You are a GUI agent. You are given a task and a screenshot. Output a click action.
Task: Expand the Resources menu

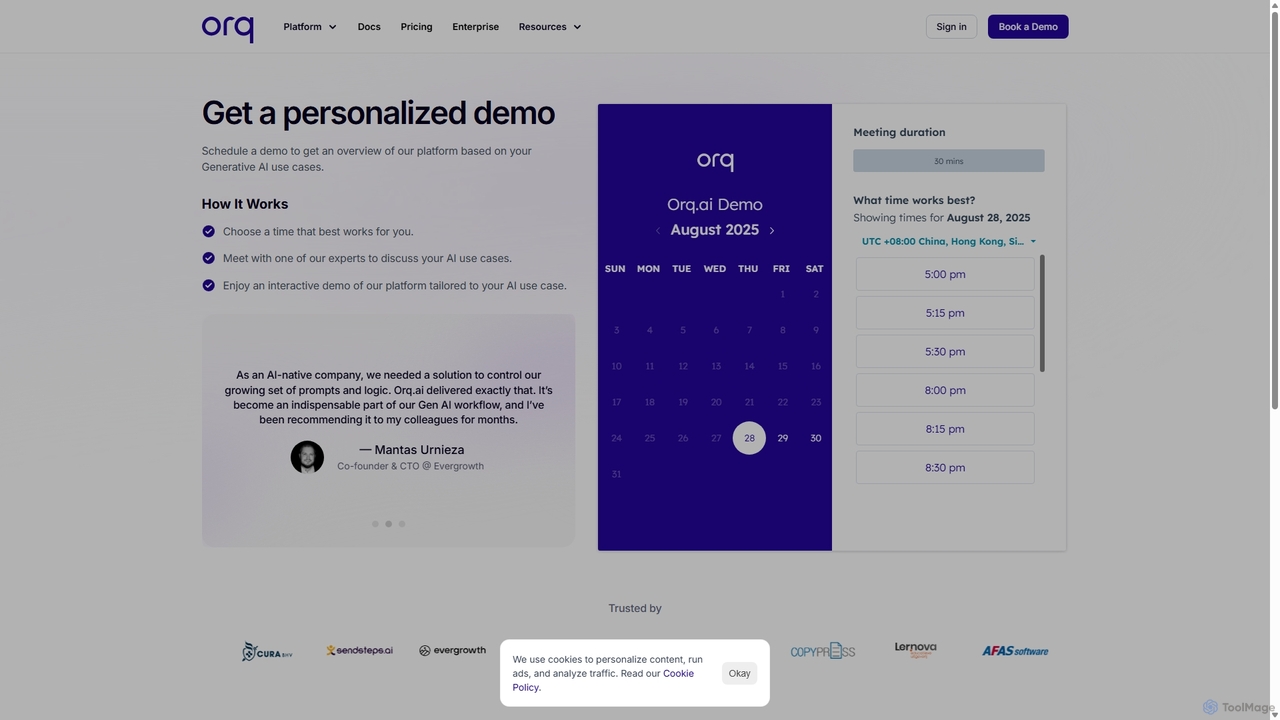pyautogui.click(x=550, y=27)
